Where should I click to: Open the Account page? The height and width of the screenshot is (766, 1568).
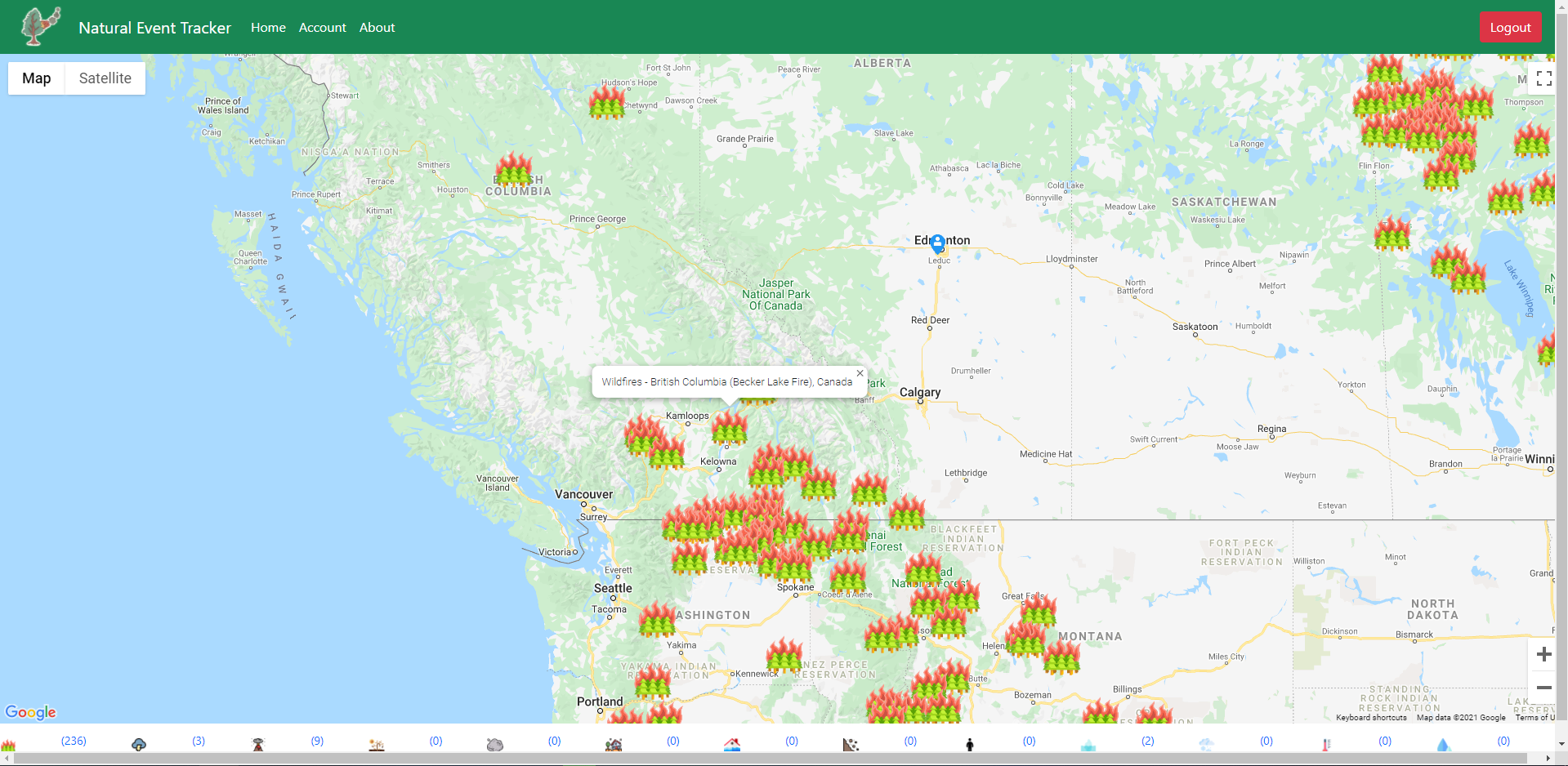323,27
